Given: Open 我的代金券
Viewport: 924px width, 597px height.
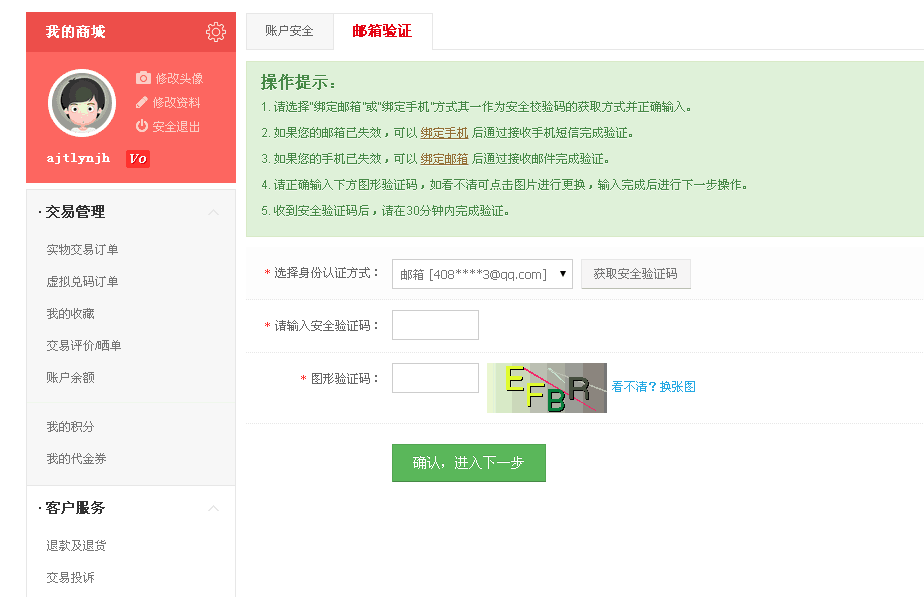Looking at the screenshot, I should click(76, 459).
